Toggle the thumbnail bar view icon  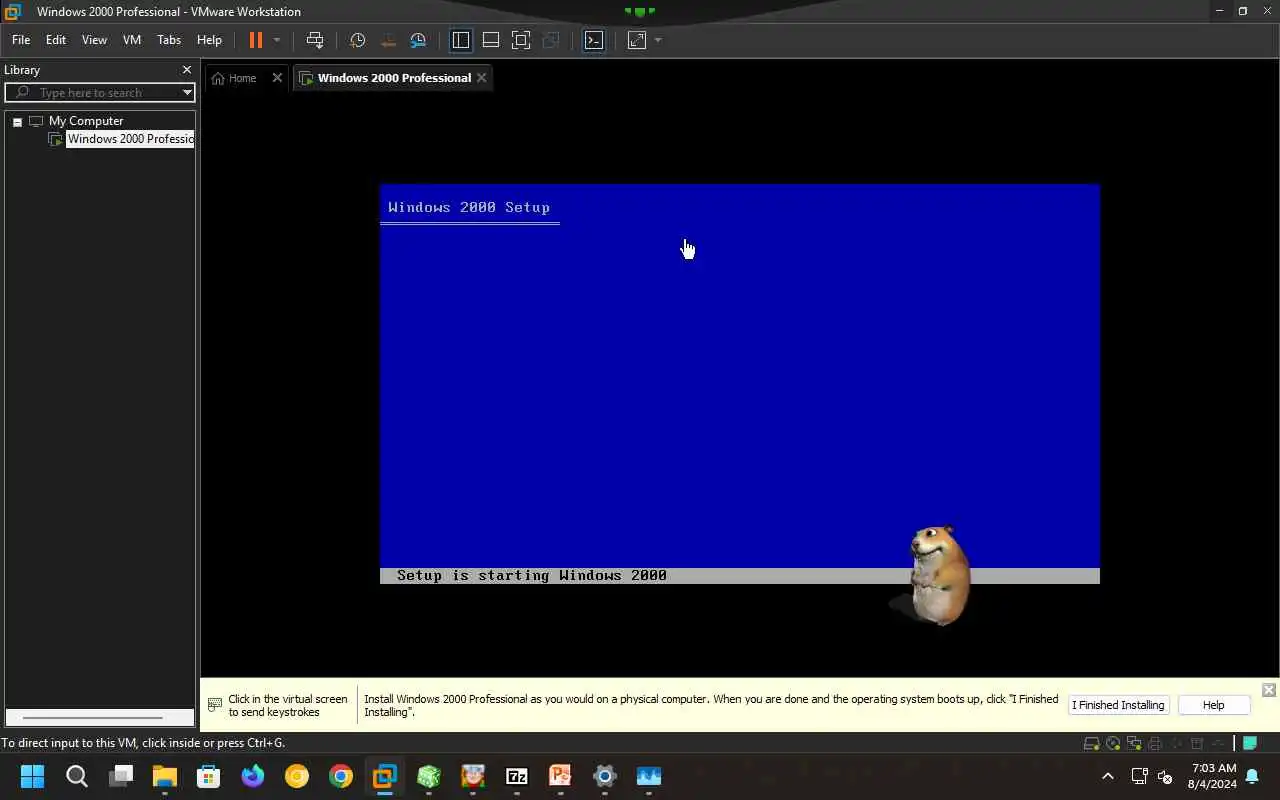[491, 40]
